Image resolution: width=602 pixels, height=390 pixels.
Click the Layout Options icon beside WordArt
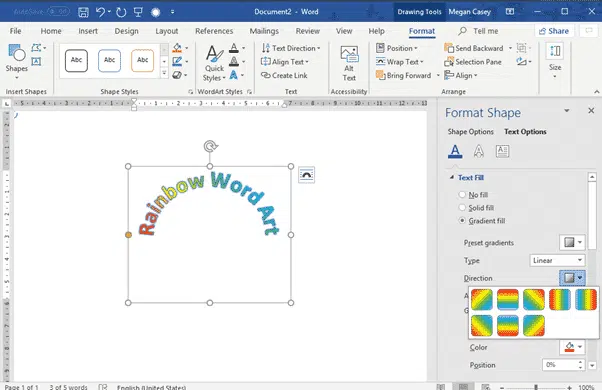pos(306,175)
